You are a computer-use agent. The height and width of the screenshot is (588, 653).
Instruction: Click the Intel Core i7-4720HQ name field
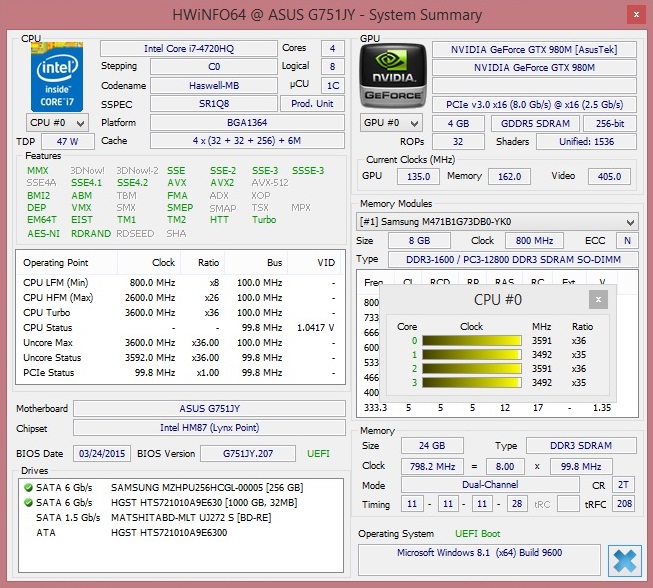tap(189, 49)
